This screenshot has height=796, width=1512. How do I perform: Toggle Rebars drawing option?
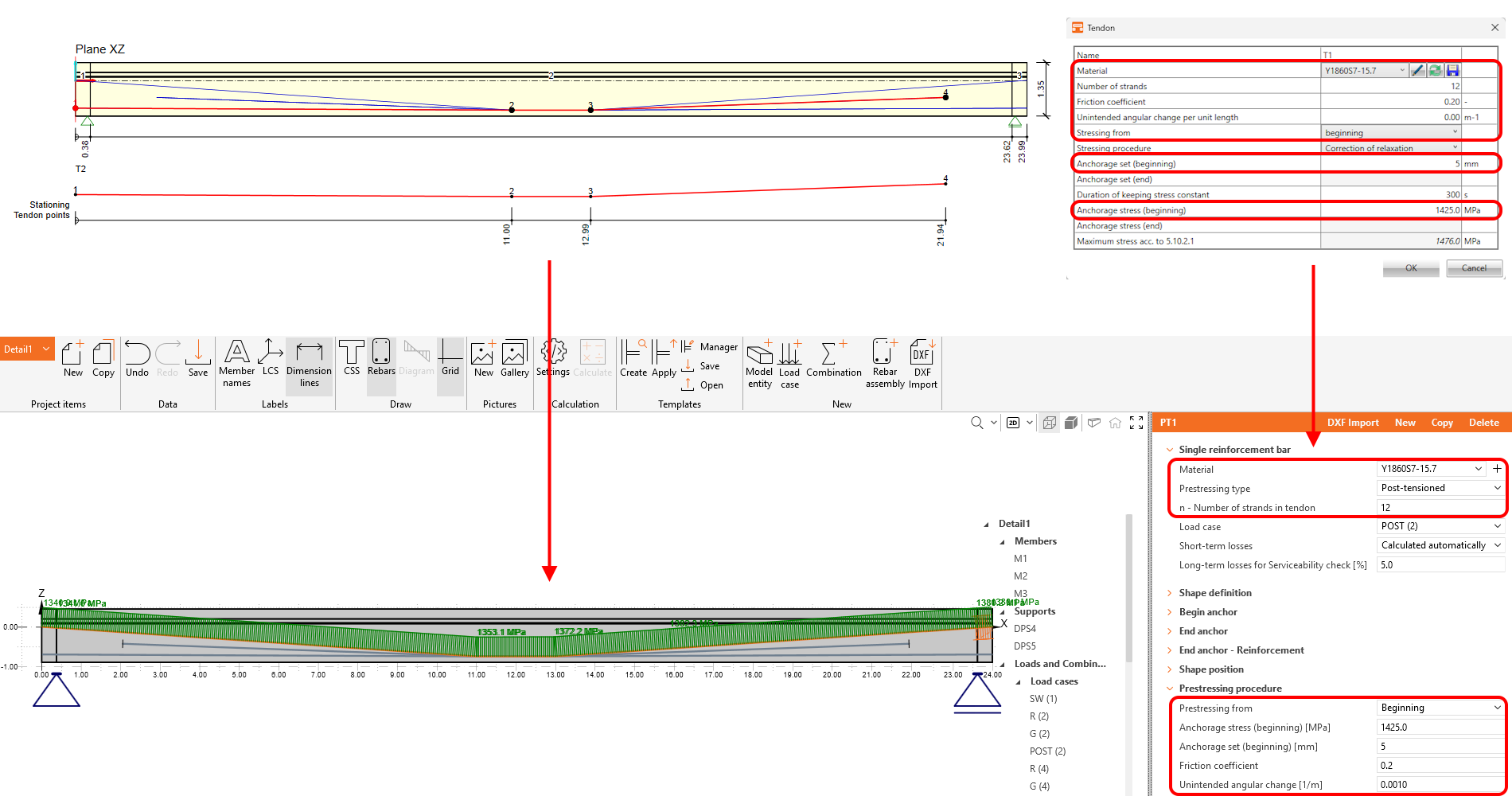[381, 357]
